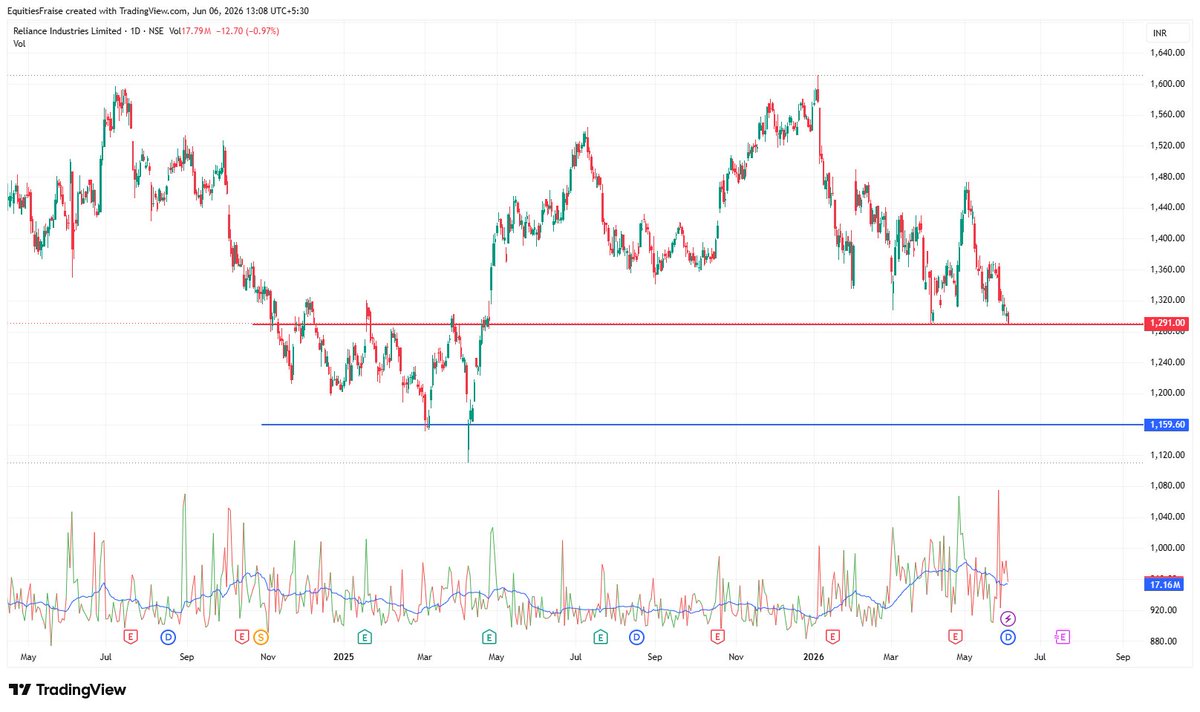Click the 1,400.00 price axis label
Screen dimensions: 1200x712
pos(1166,239)
